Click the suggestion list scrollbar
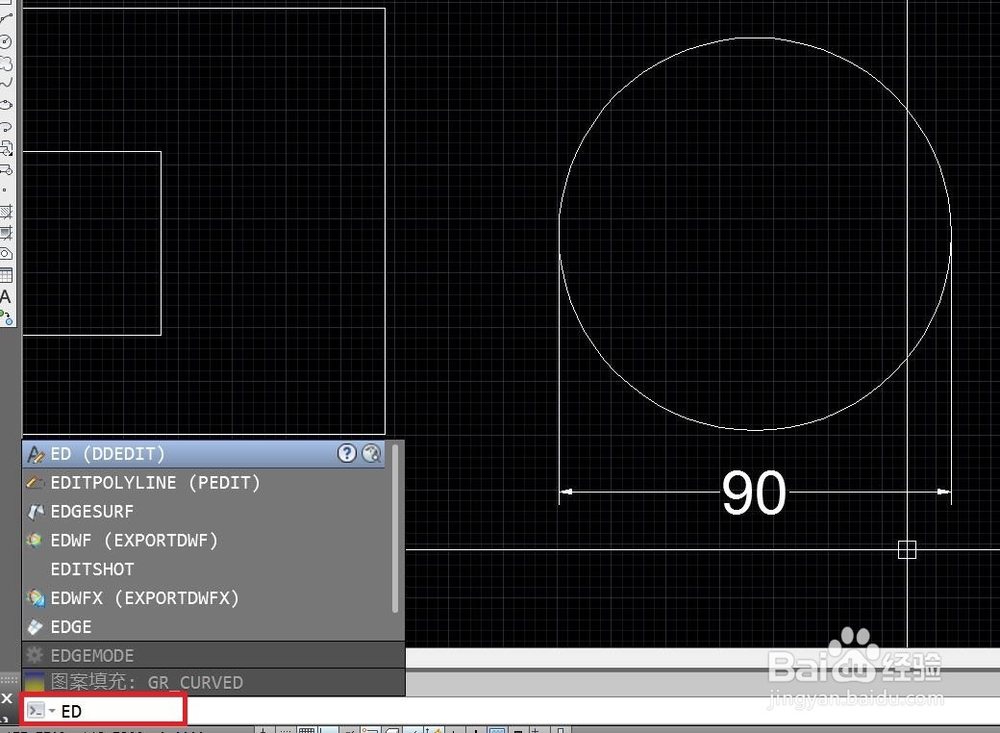1000x733 pixels. (395, 528)
